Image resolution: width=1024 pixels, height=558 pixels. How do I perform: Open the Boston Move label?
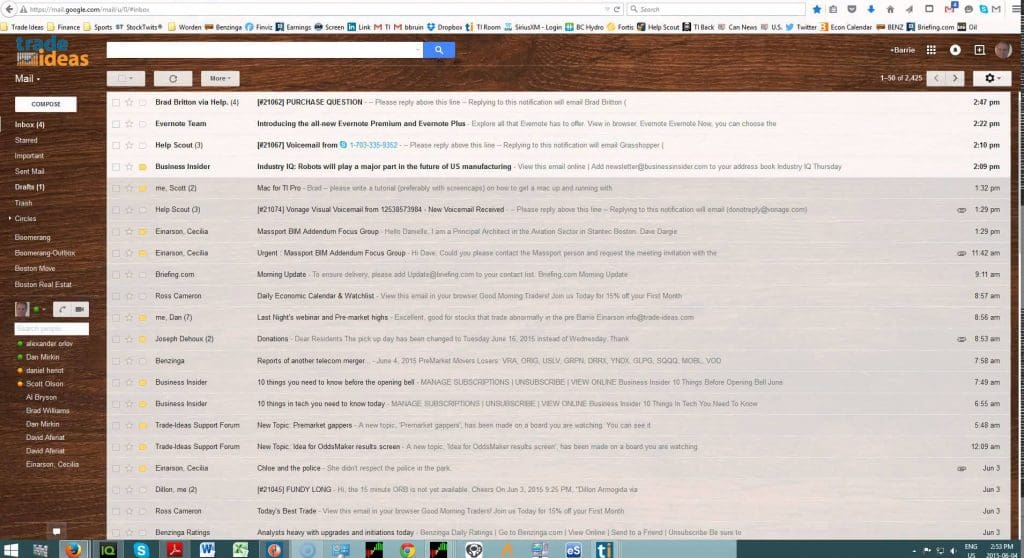tap(35, 269)
